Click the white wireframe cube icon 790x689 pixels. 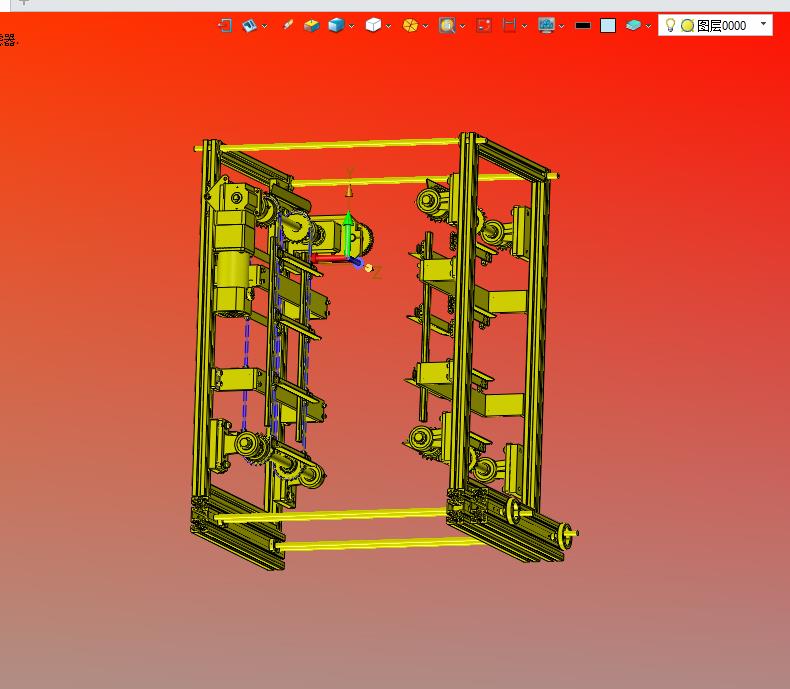coord(373,25)
